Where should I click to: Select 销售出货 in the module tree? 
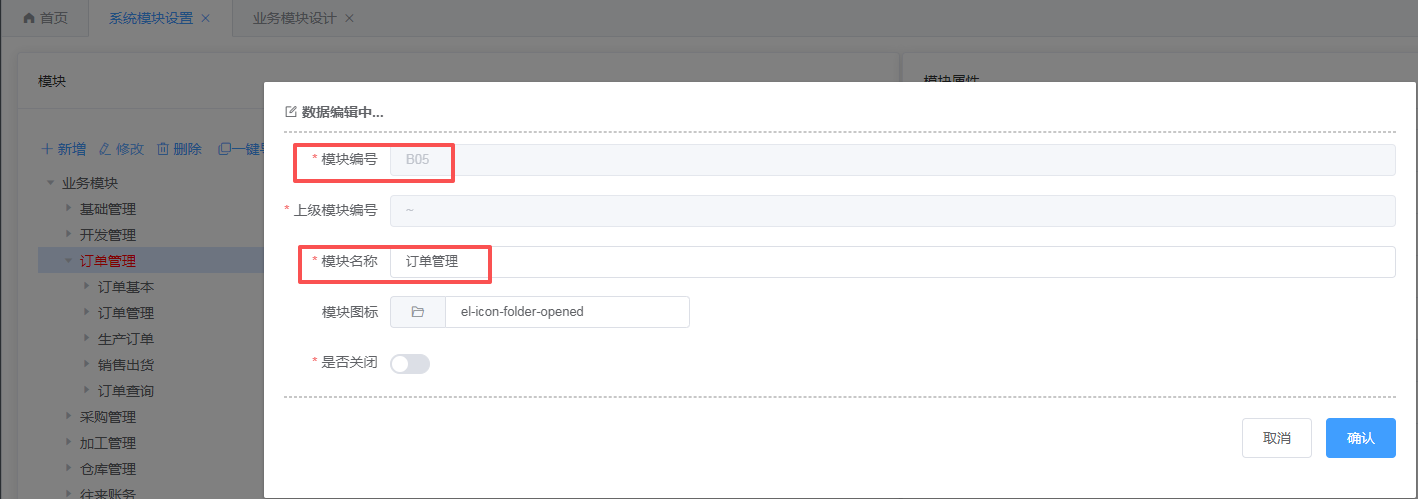[x=126, y=365]
